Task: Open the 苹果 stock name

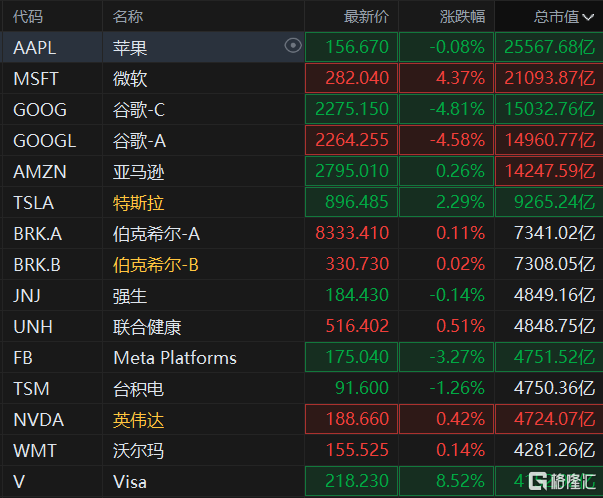Action: pyautogui.click(x=130, y=48)
